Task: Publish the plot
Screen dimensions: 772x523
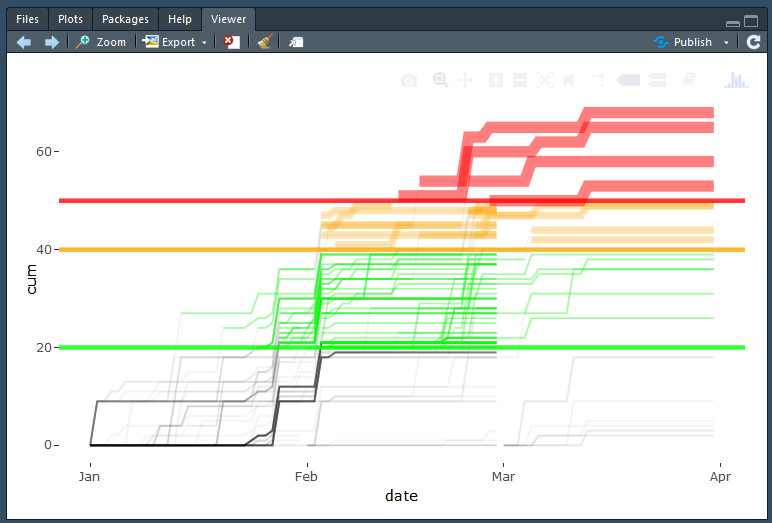Action: (x=682, y=42)
